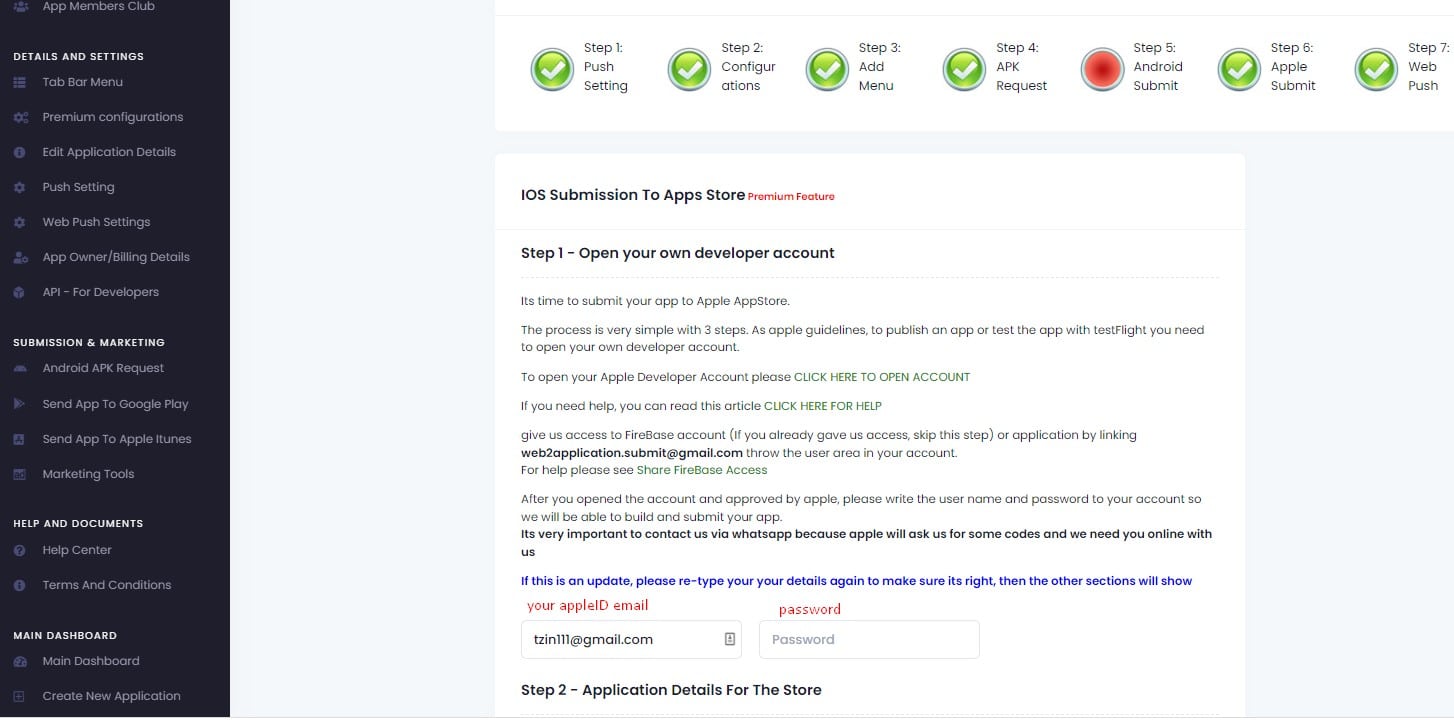Click the CLICK HERE TO OPEN ACCOUNT link
The width and height of the screenshot is (1454, 722).
coord(881,377)
